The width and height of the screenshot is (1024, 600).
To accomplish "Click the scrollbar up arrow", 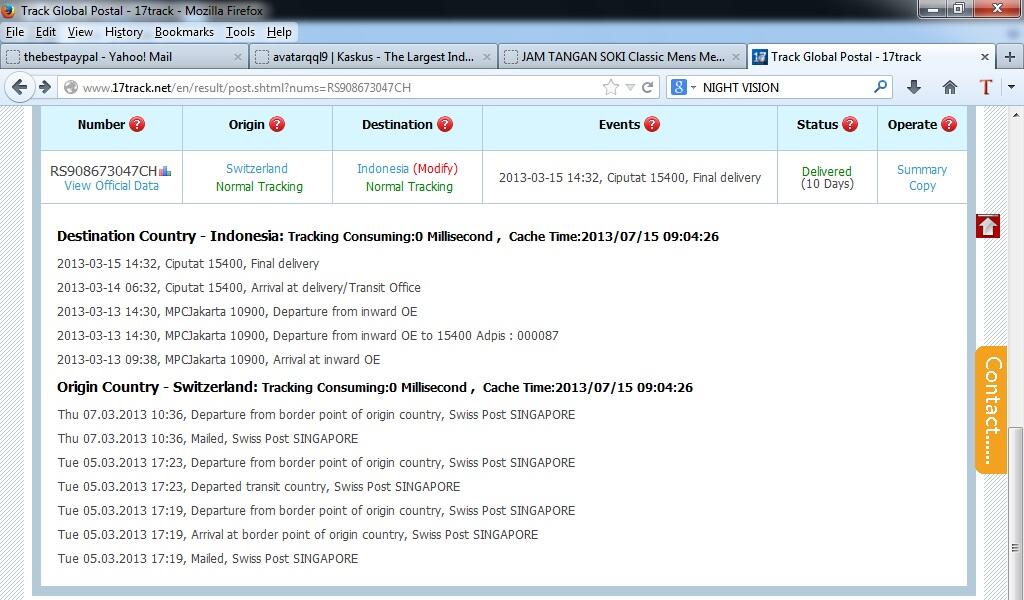I will (1016, 115).
